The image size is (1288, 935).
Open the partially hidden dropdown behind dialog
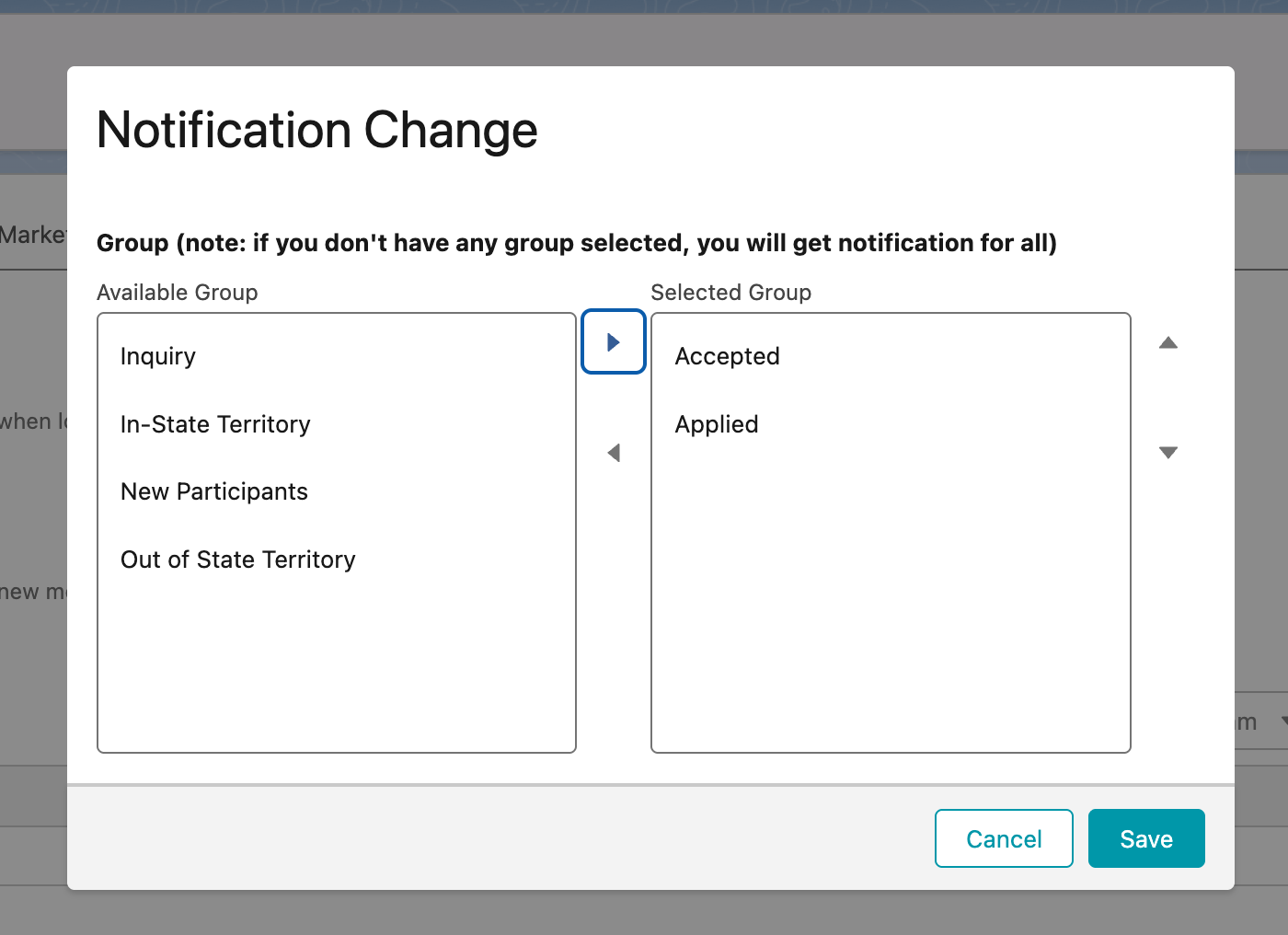click(x=1262, y=722)
